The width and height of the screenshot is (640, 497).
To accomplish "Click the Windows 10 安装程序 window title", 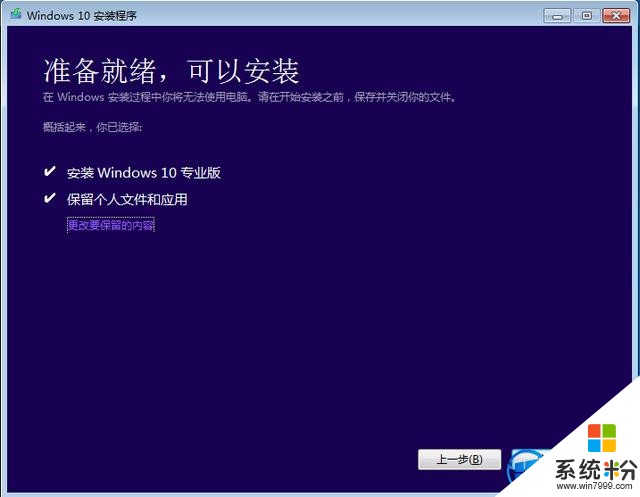I will pyautogui.click(x=82, y=16).
